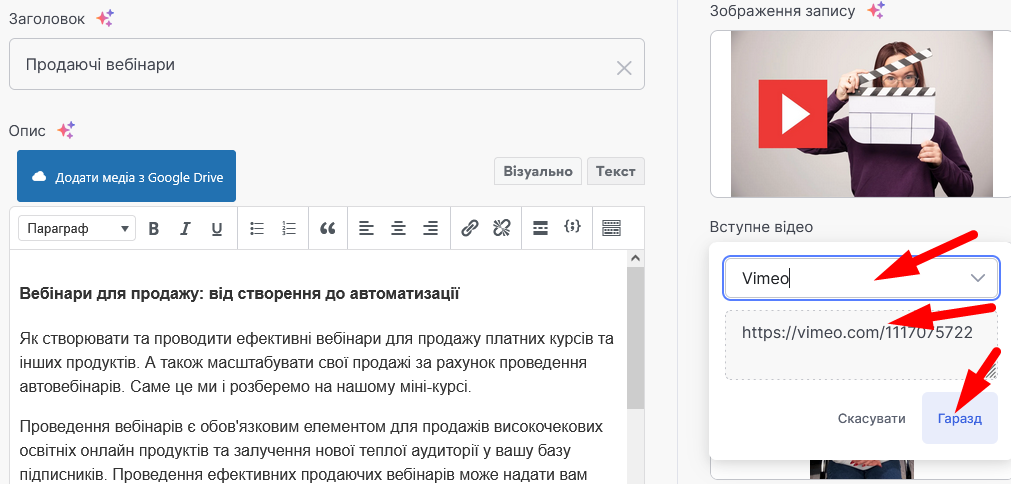Toggle underline formatting
This screenshot has width=1011, height=484.
click(217, 228)
